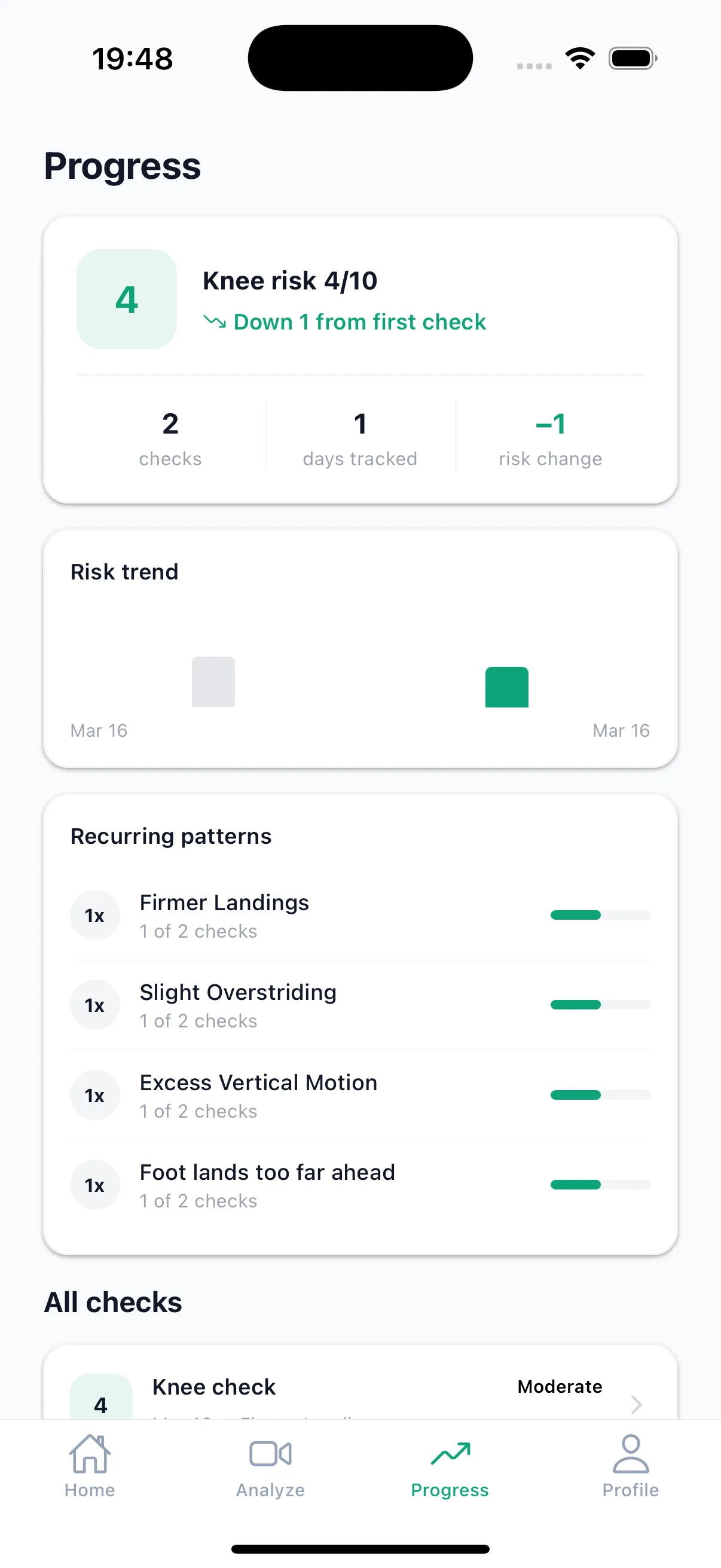Screen dimensions: 721x1568
Task: Tap the 2 checks statistic
Action: (x=170, y=438)
